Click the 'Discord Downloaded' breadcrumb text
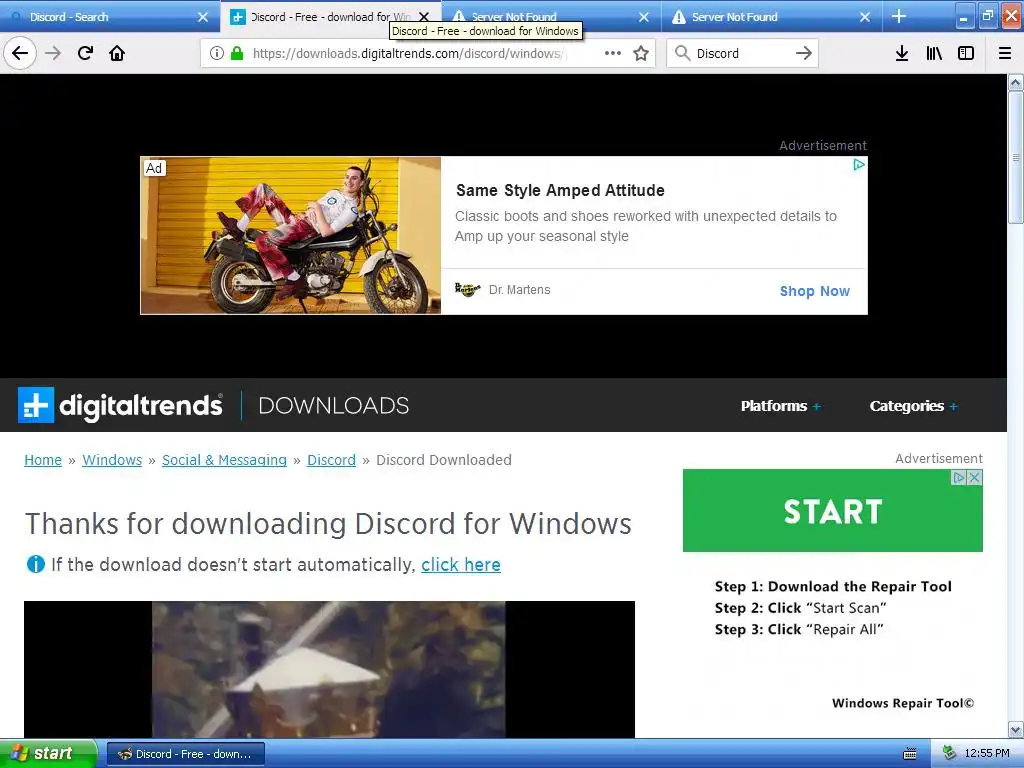 coord(444,460)
